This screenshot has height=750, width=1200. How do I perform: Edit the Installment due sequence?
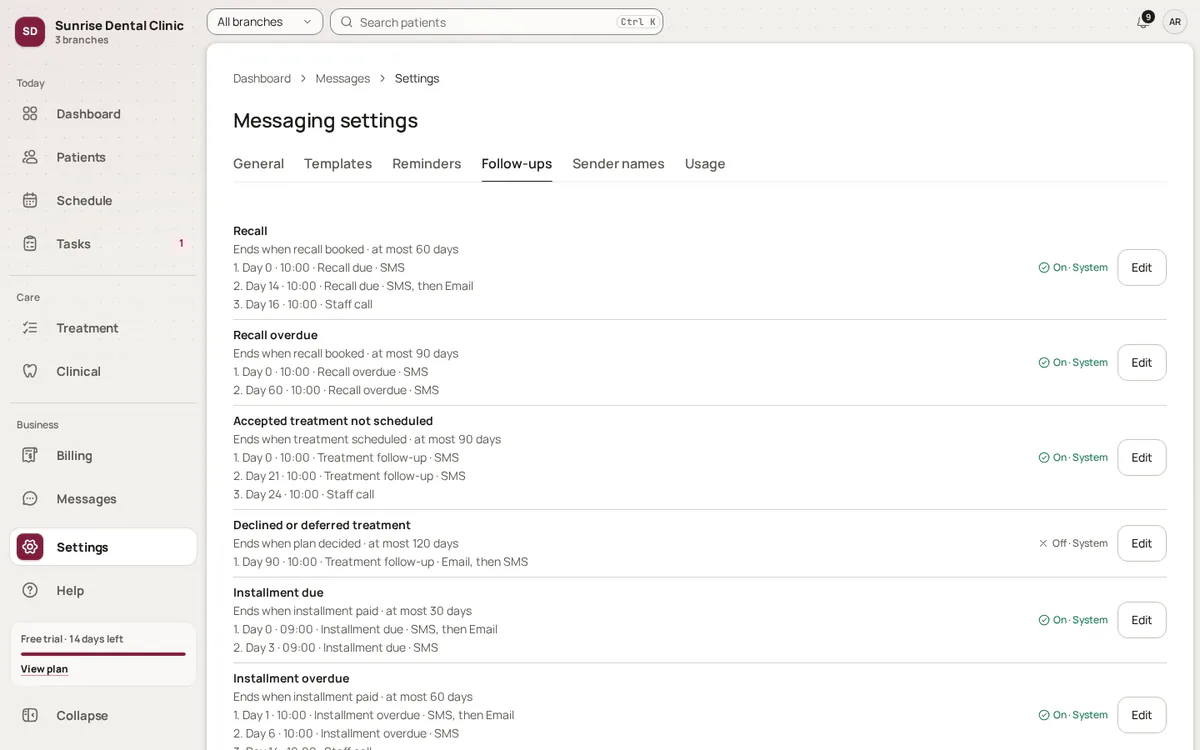(1142, 620)
